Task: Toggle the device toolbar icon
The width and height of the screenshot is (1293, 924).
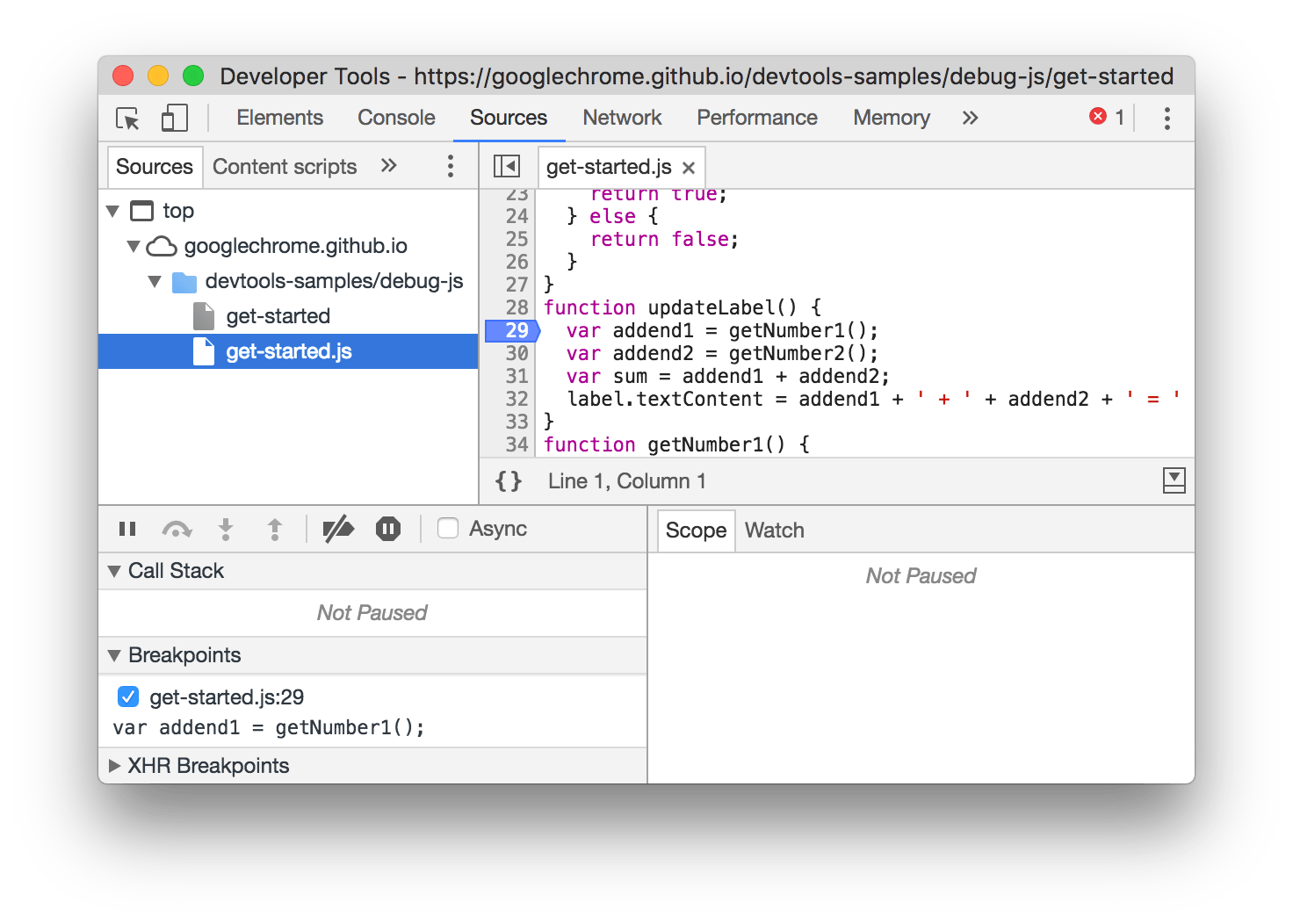Action: tap(174, 119)
